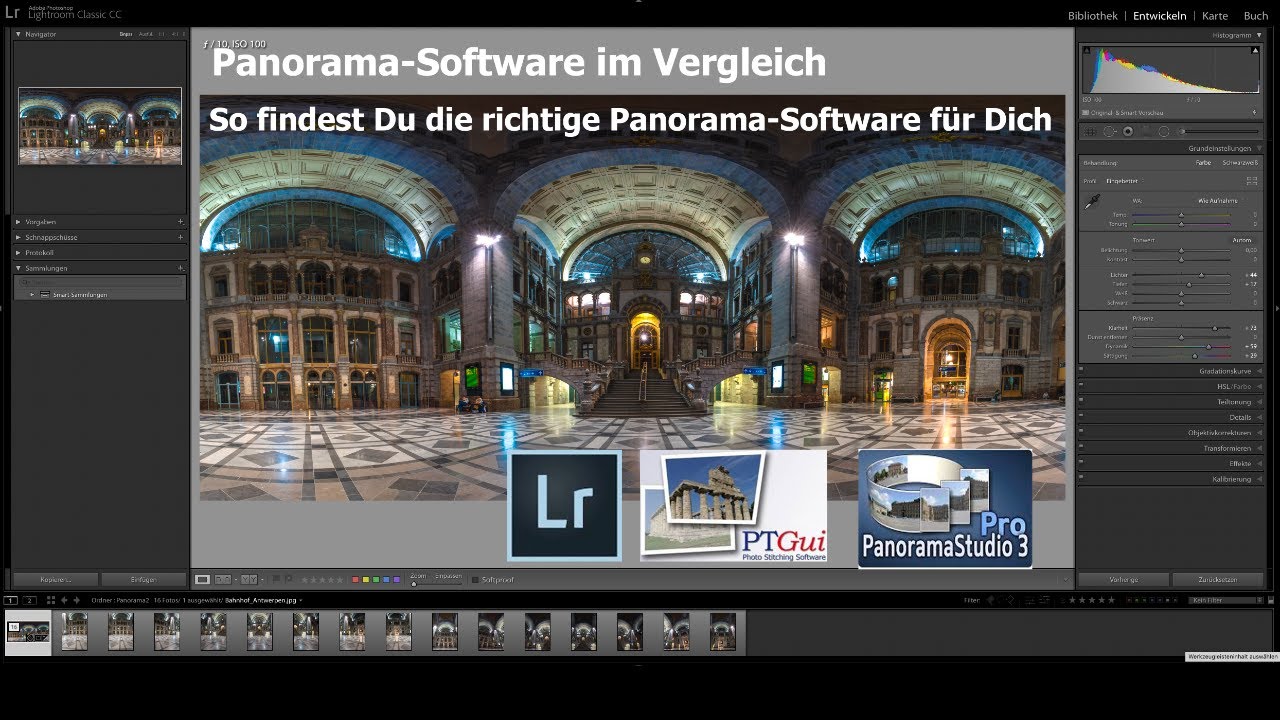Apply red color label swatch
Image resolution: width=1280 pixels, height=720 pixels.
[355, 579]
